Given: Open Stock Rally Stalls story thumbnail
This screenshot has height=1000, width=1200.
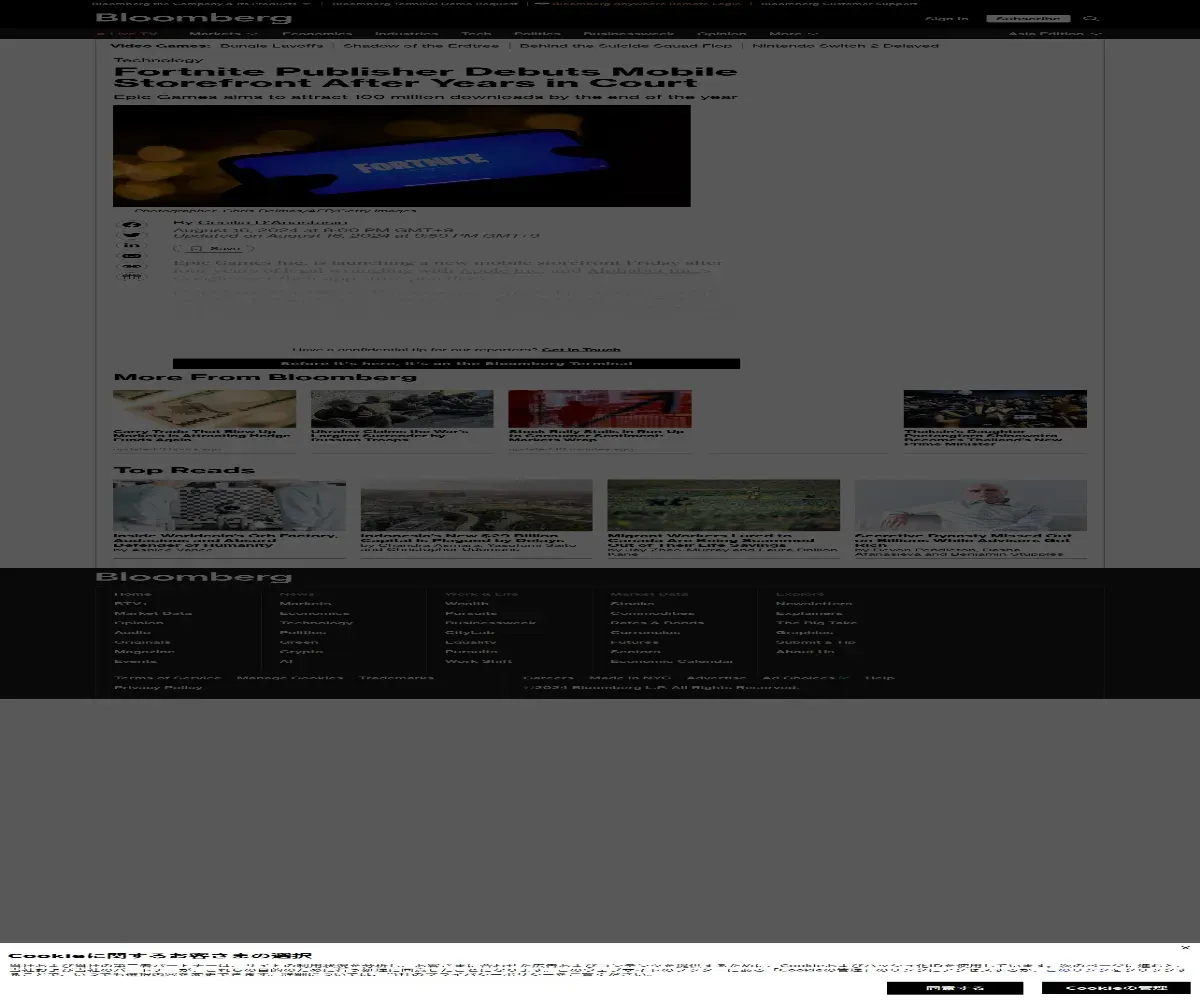Looking at the screenshot, I should click(600, 409).
